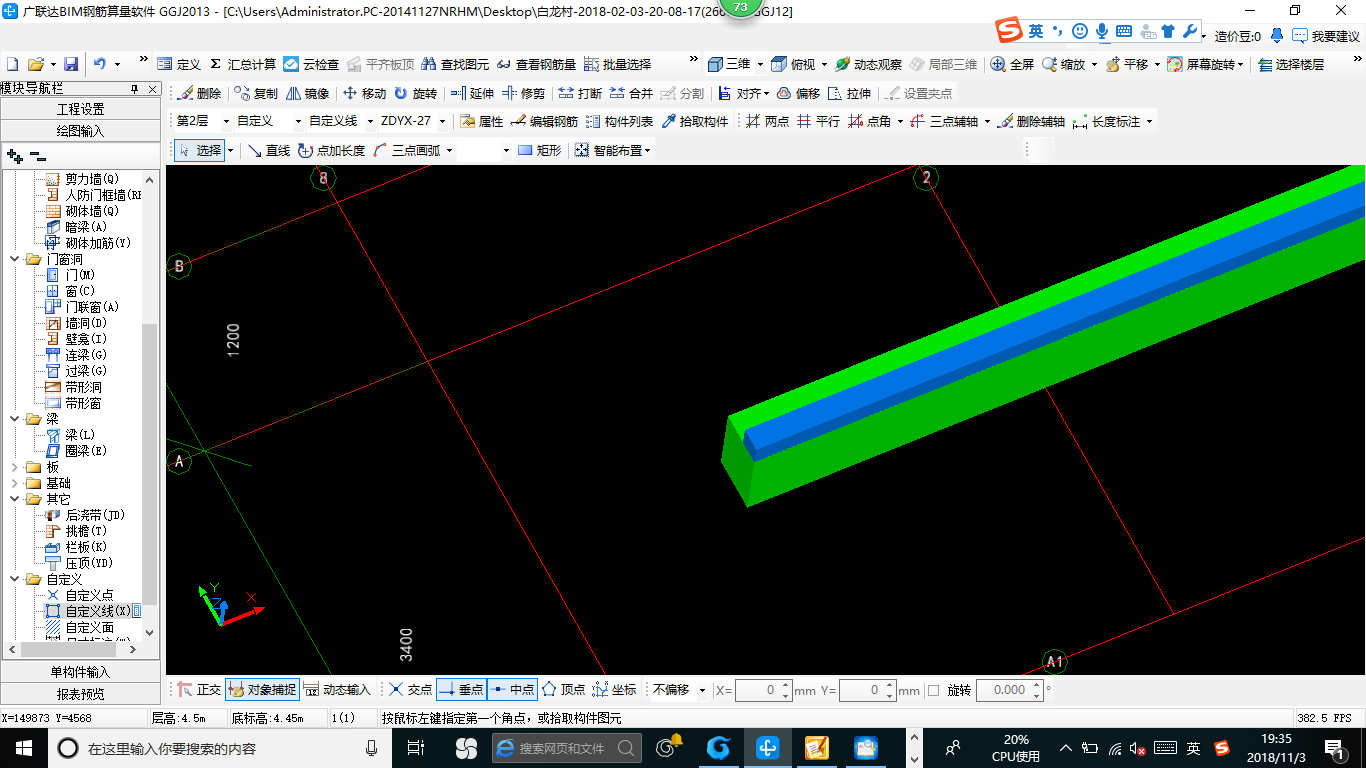Open the 工程设置 navigation tab
This screenshot has width=1366, height=768.
(x=80, y=109)
